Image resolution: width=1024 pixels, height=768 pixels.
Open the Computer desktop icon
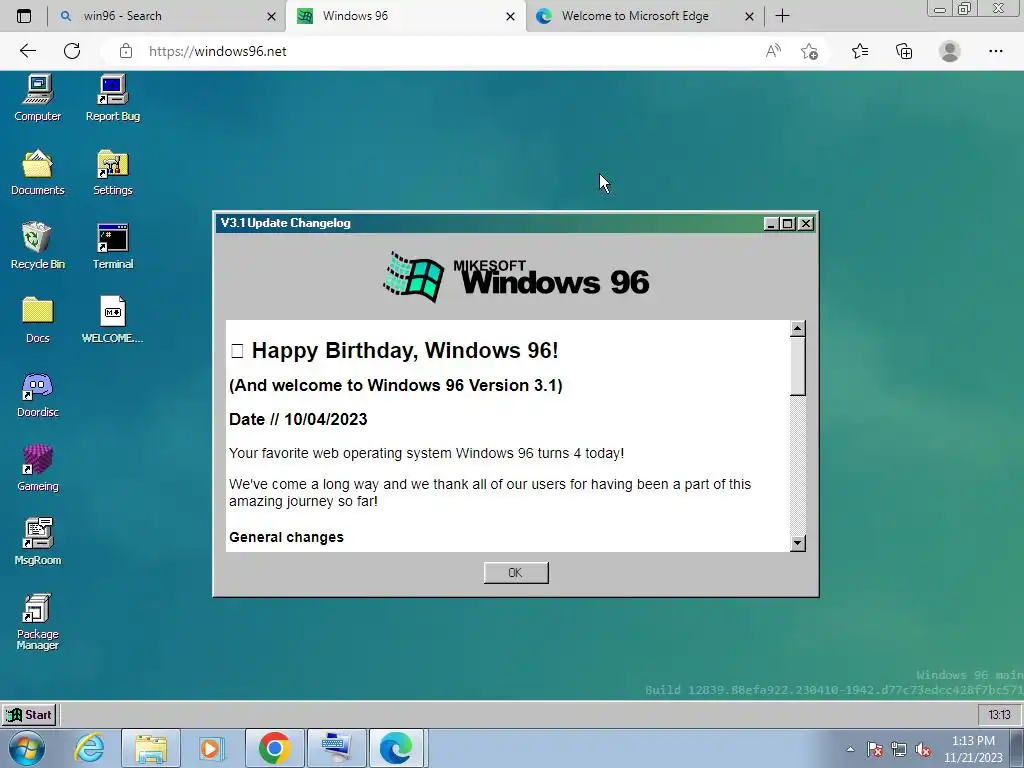click(x=37, y=98)
